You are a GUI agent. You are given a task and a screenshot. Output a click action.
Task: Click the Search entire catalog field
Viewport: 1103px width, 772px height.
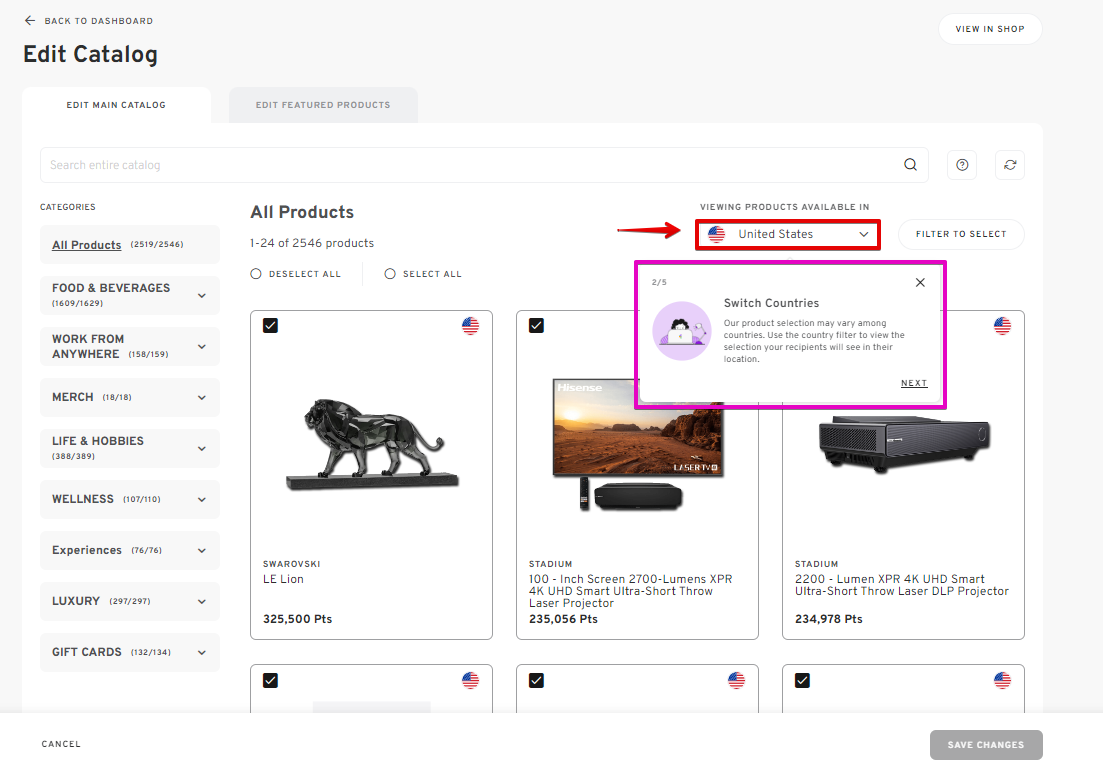tap(470, 165)
